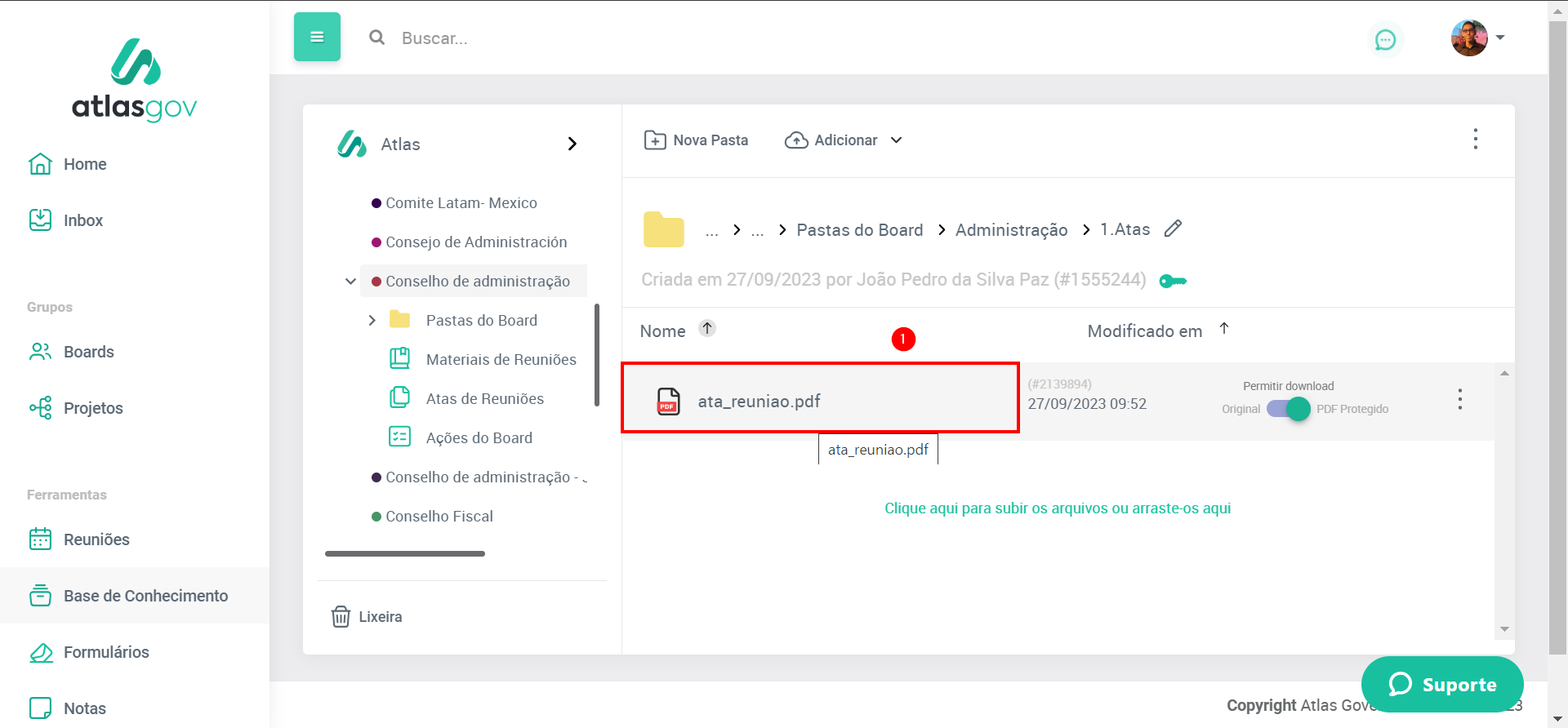Click the green key permissions icon

point(1173,281)
